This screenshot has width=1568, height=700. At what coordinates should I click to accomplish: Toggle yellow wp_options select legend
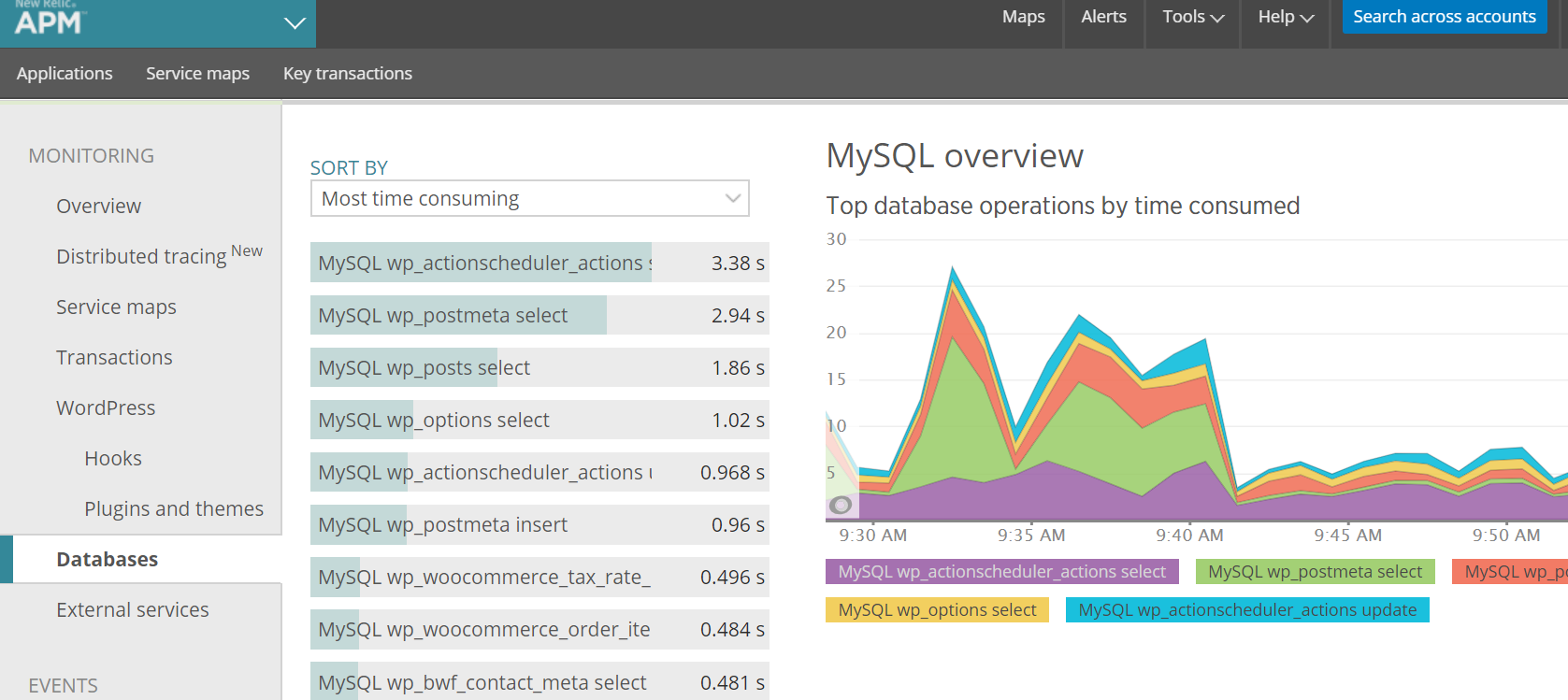coord(937,609)
